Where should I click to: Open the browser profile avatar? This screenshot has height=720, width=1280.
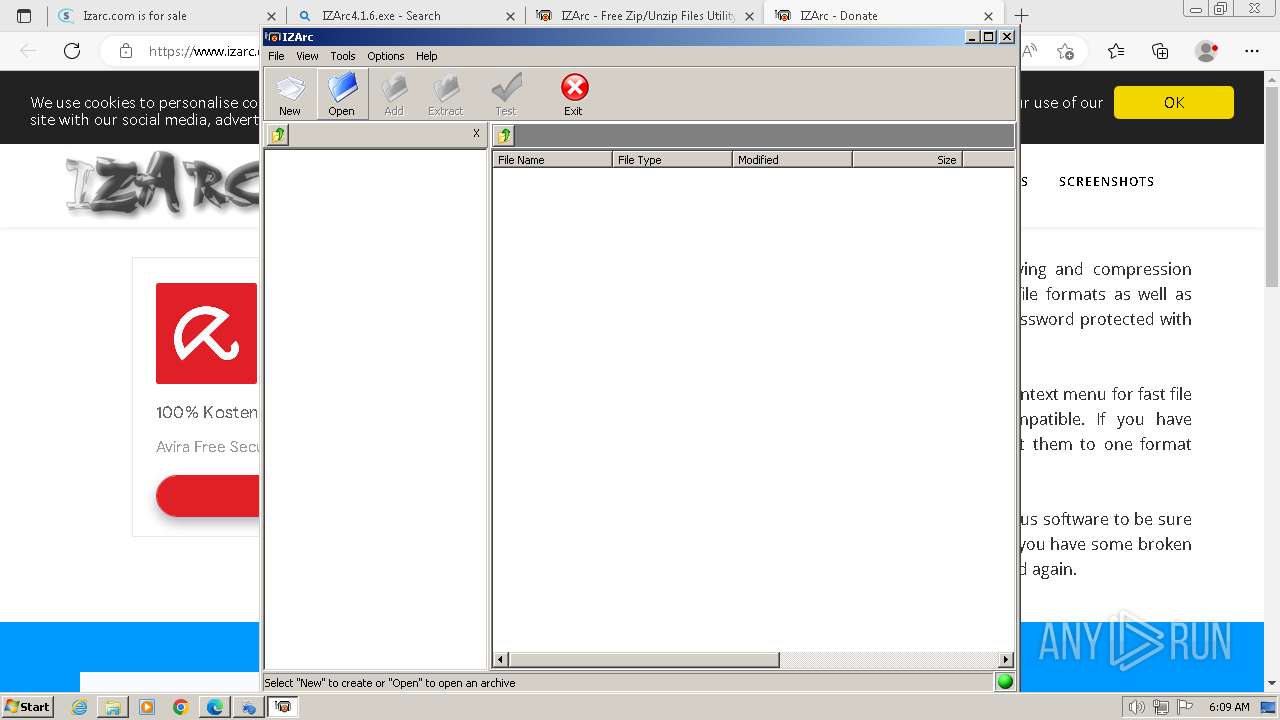(1207, 51)
